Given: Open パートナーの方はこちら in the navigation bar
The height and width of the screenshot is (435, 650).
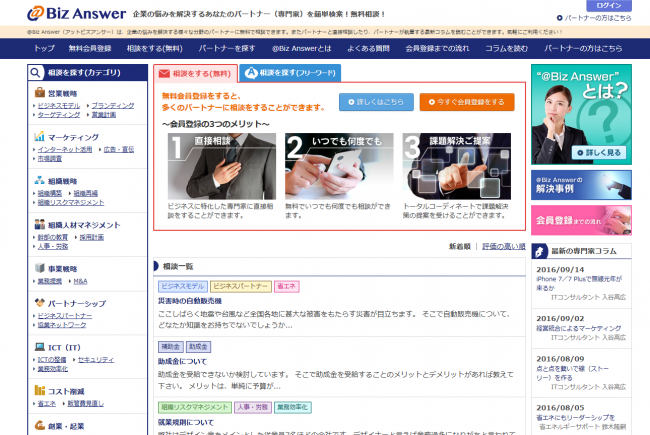Looking at the screenshot, I should tap(583, 49).
